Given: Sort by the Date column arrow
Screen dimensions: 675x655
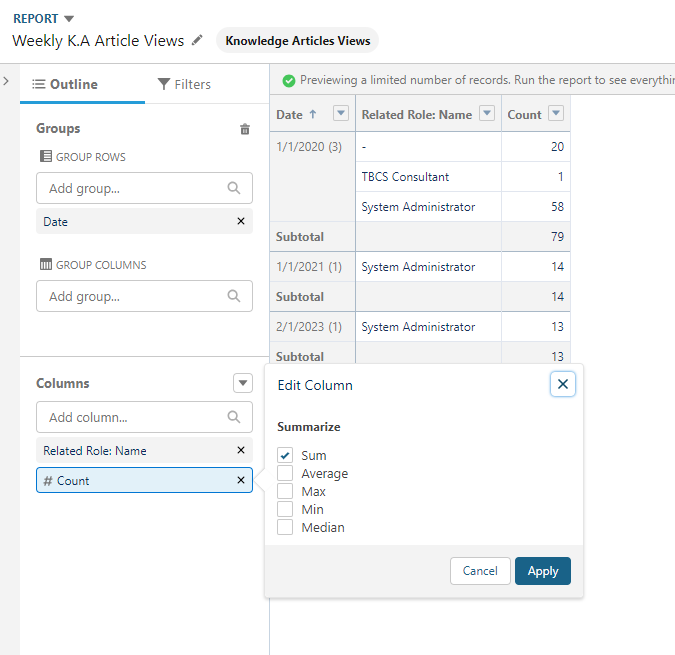Looking at the screenshot, I should click(313, 114).
